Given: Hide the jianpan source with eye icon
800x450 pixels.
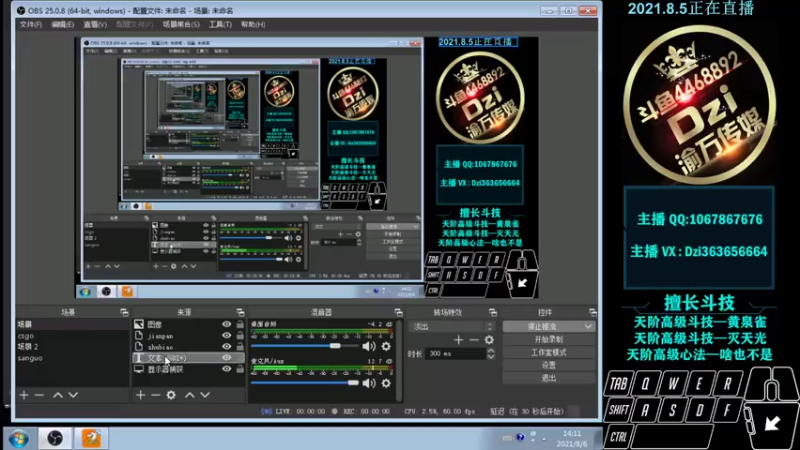Looking at the screenshot, I should point(227,336).
